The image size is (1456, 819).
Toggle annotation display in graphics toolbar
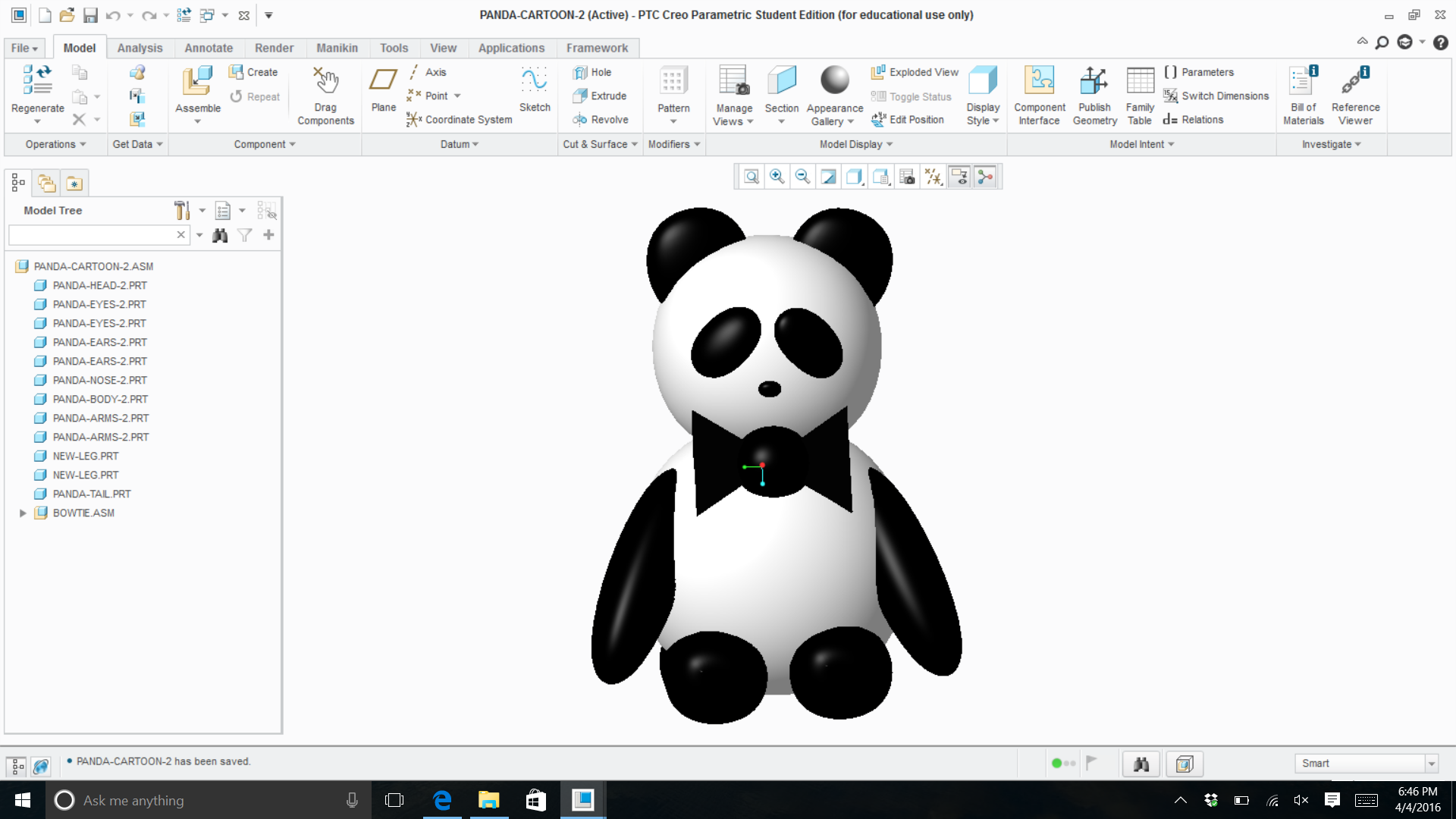(x=959, y=177)
